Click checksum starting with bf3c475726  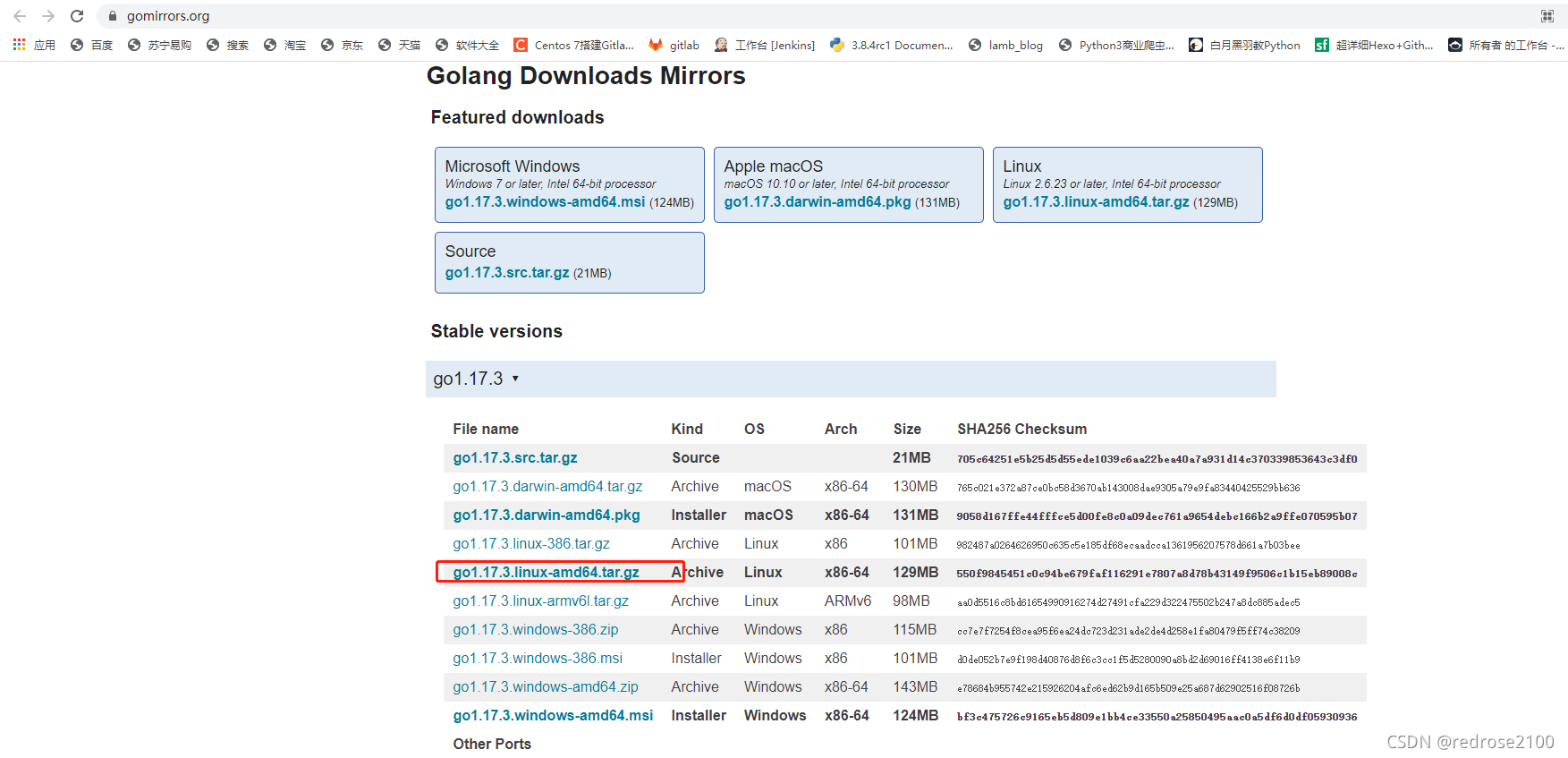tap(1157, 716)
